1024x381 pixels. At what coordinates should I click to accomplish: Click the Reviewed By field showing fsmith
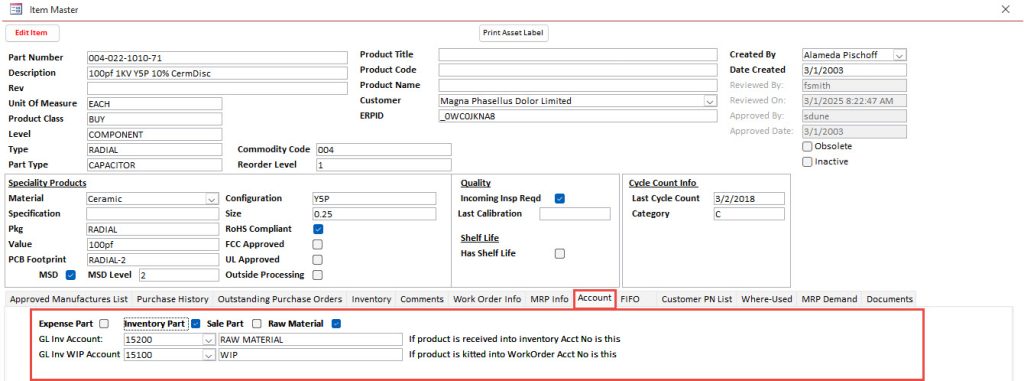[x=854, y=86]
